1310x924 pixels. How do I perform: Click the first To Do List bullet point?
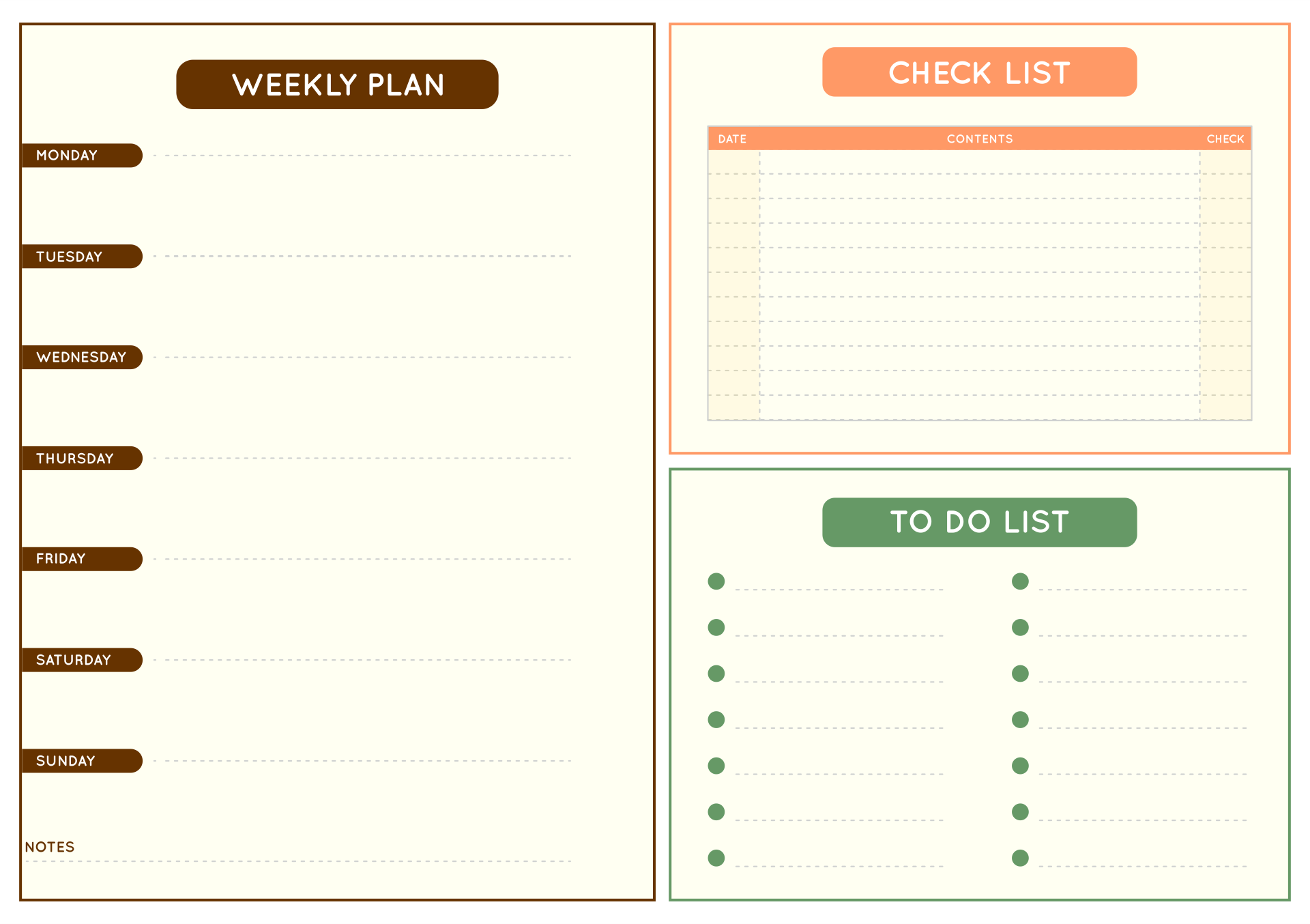716,581
